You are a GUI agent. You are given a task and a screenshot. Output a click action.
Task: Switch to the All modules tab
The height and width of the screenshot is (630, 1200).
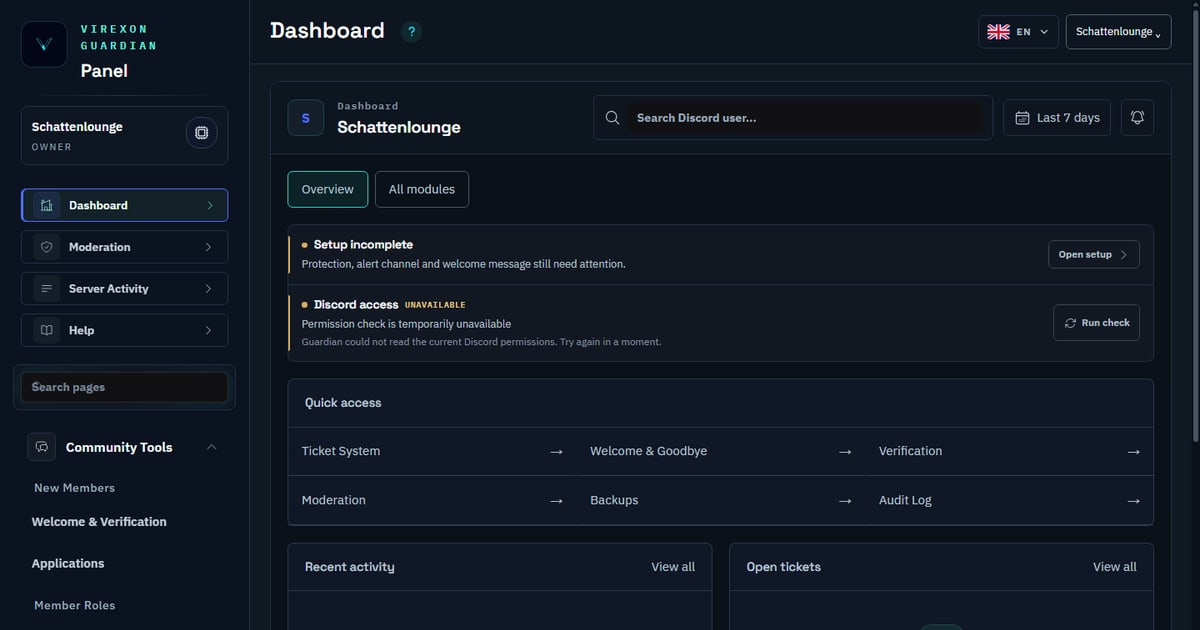click(x=422, y=189)
